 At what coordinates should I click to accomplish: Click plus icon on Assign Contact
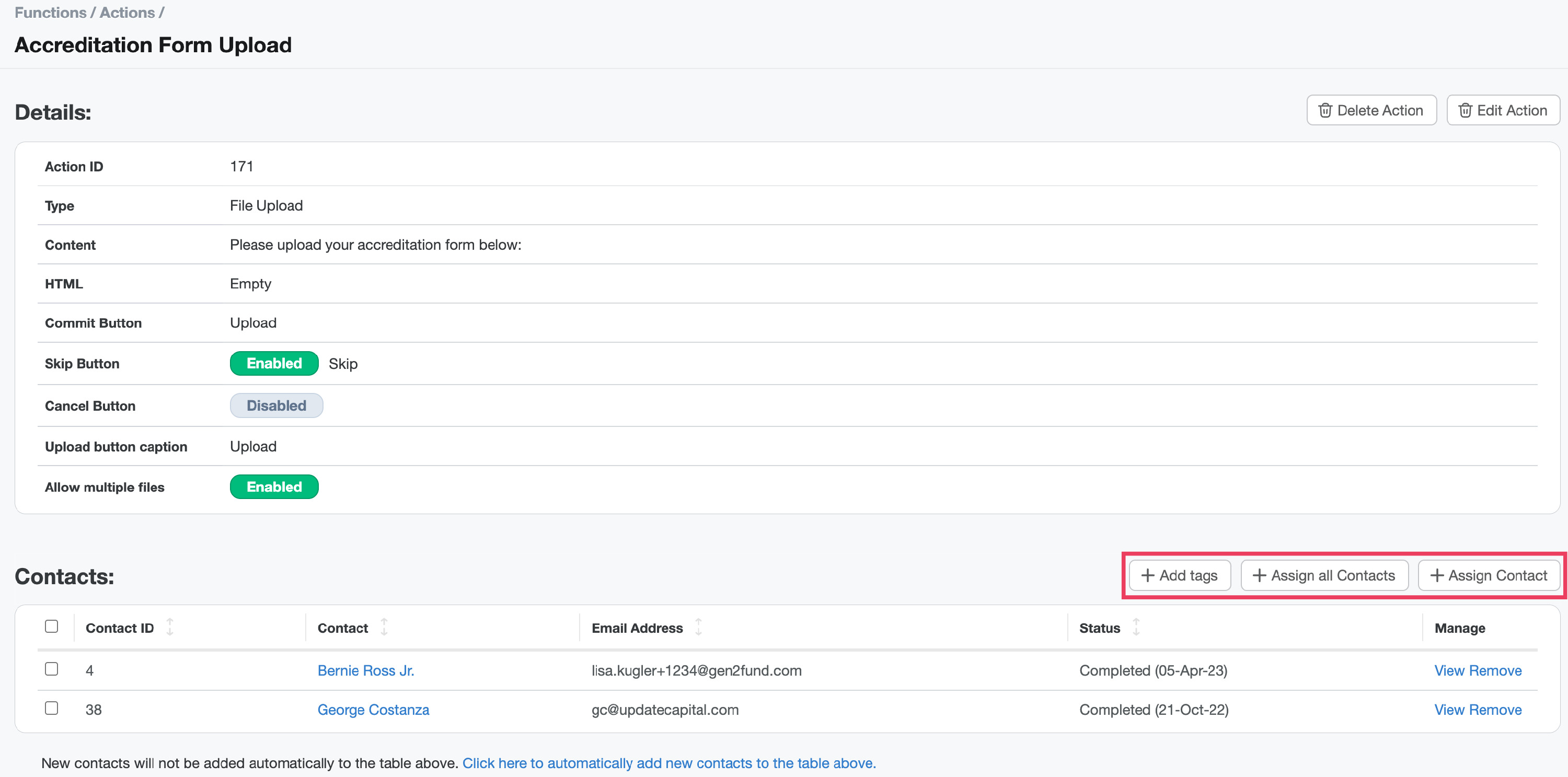tap(1436, 576)
